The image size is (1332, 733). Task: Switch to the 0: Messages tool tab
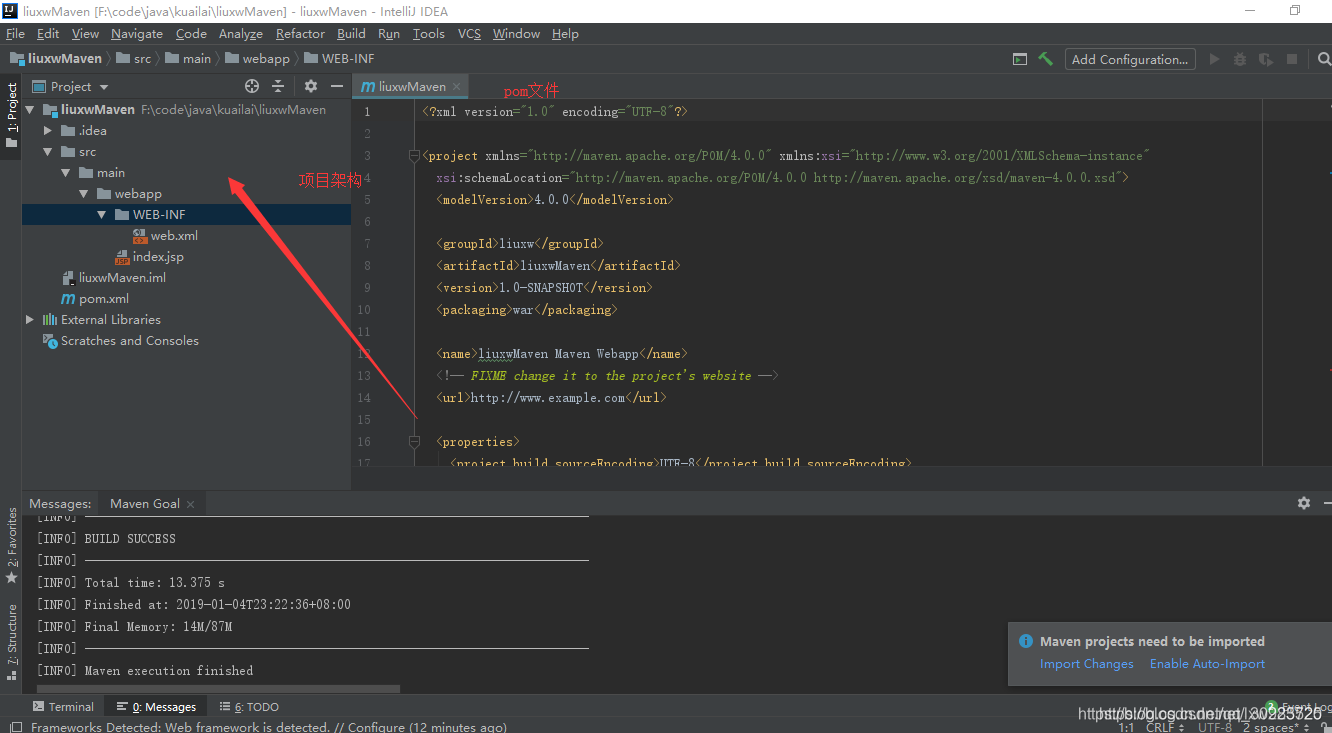click(x=156, y=707)
